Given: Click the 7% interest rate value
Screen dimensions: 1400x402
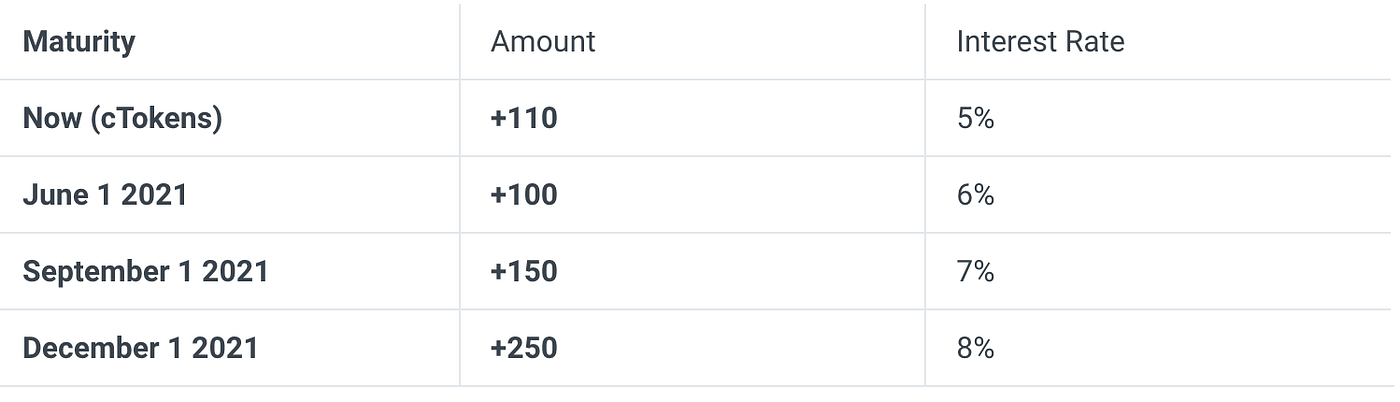Looking at the screenshot, I should pyautogui.click(x=975, y=272).
